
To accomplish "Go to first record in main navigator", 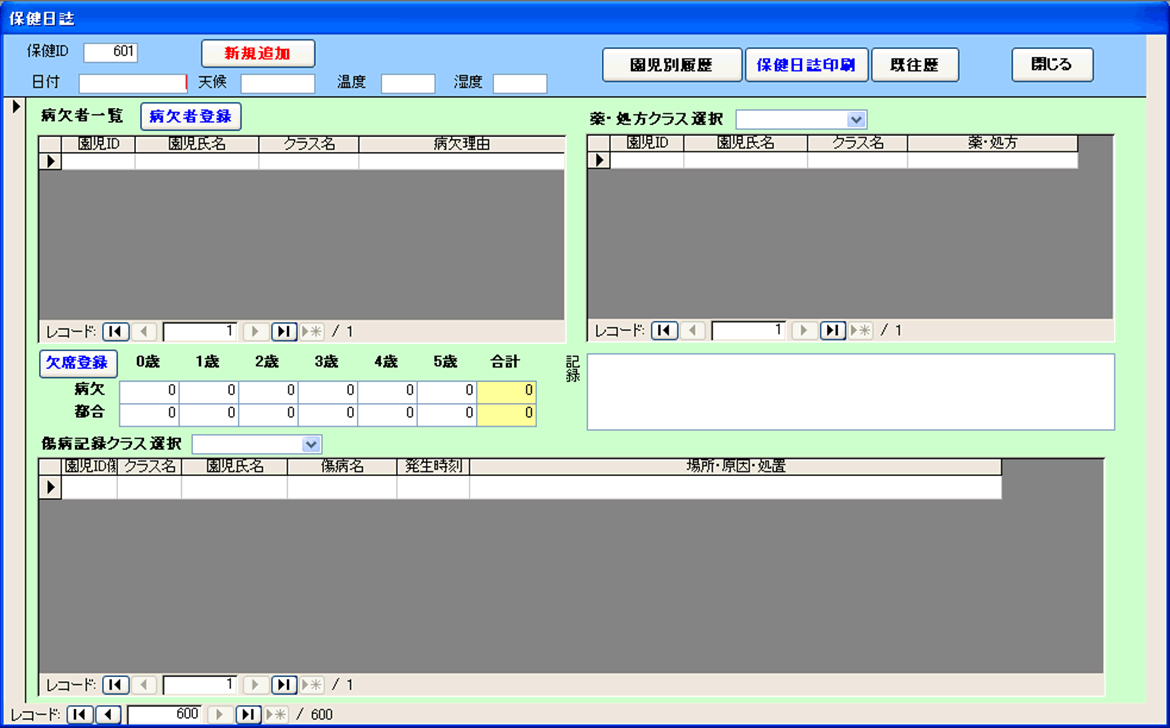I will point(80,715).
